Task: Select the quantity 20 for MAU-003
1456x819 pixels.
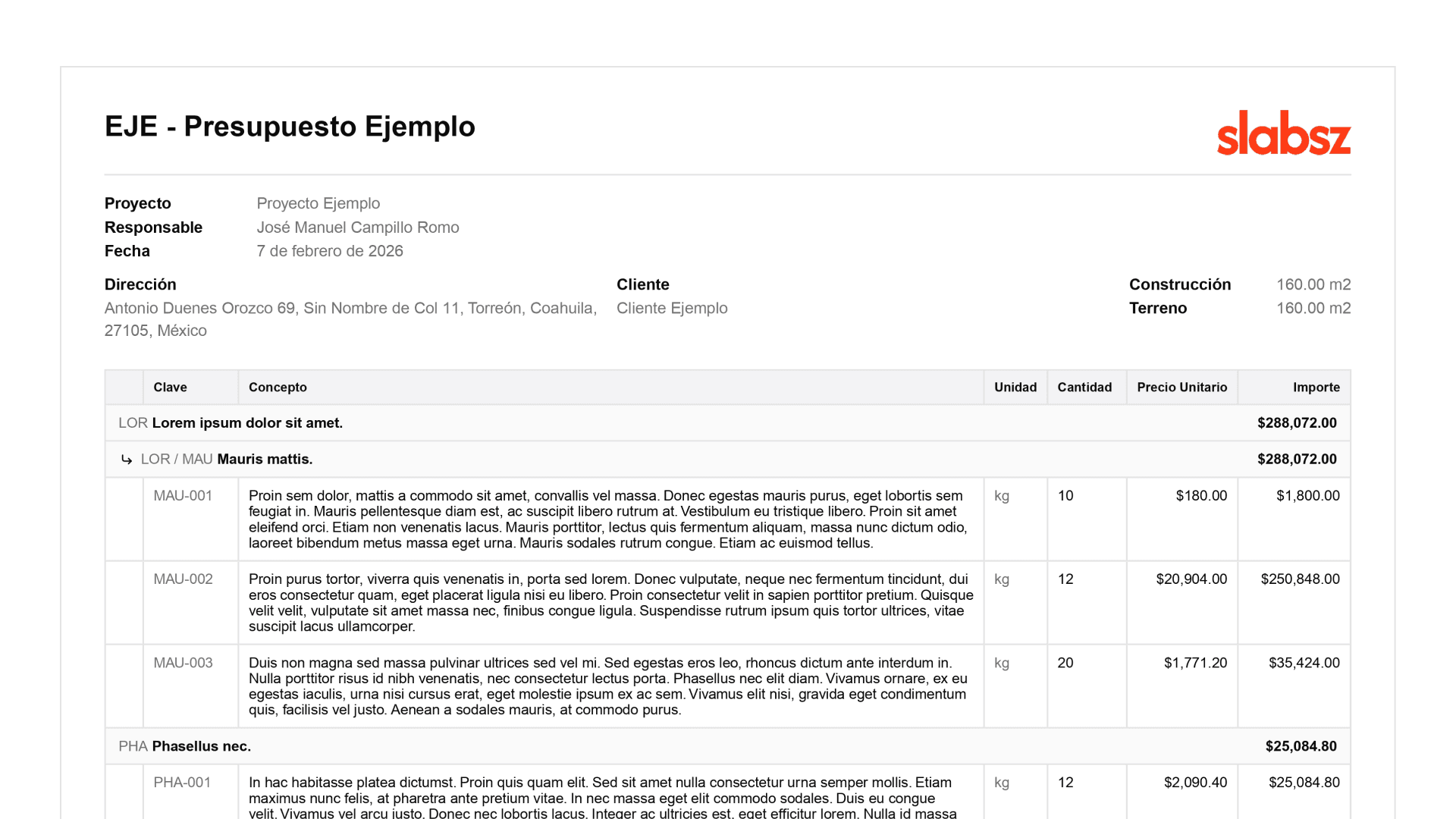Action: coord(1065,662)
